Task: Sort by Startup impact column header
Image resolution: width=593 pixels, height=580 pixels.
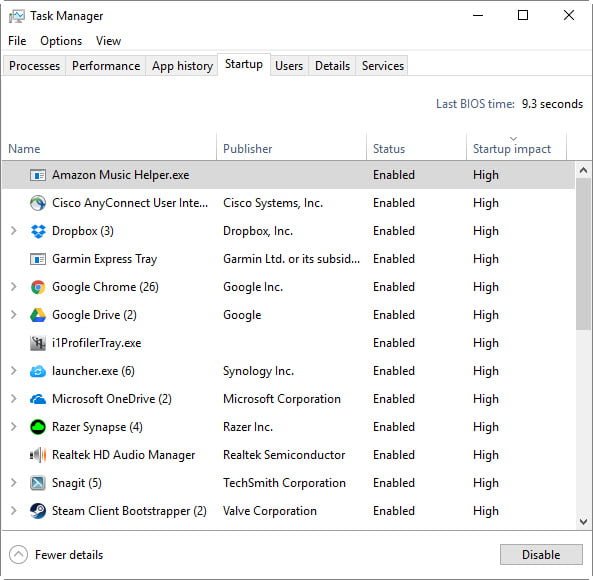Action: pos(512,149)
